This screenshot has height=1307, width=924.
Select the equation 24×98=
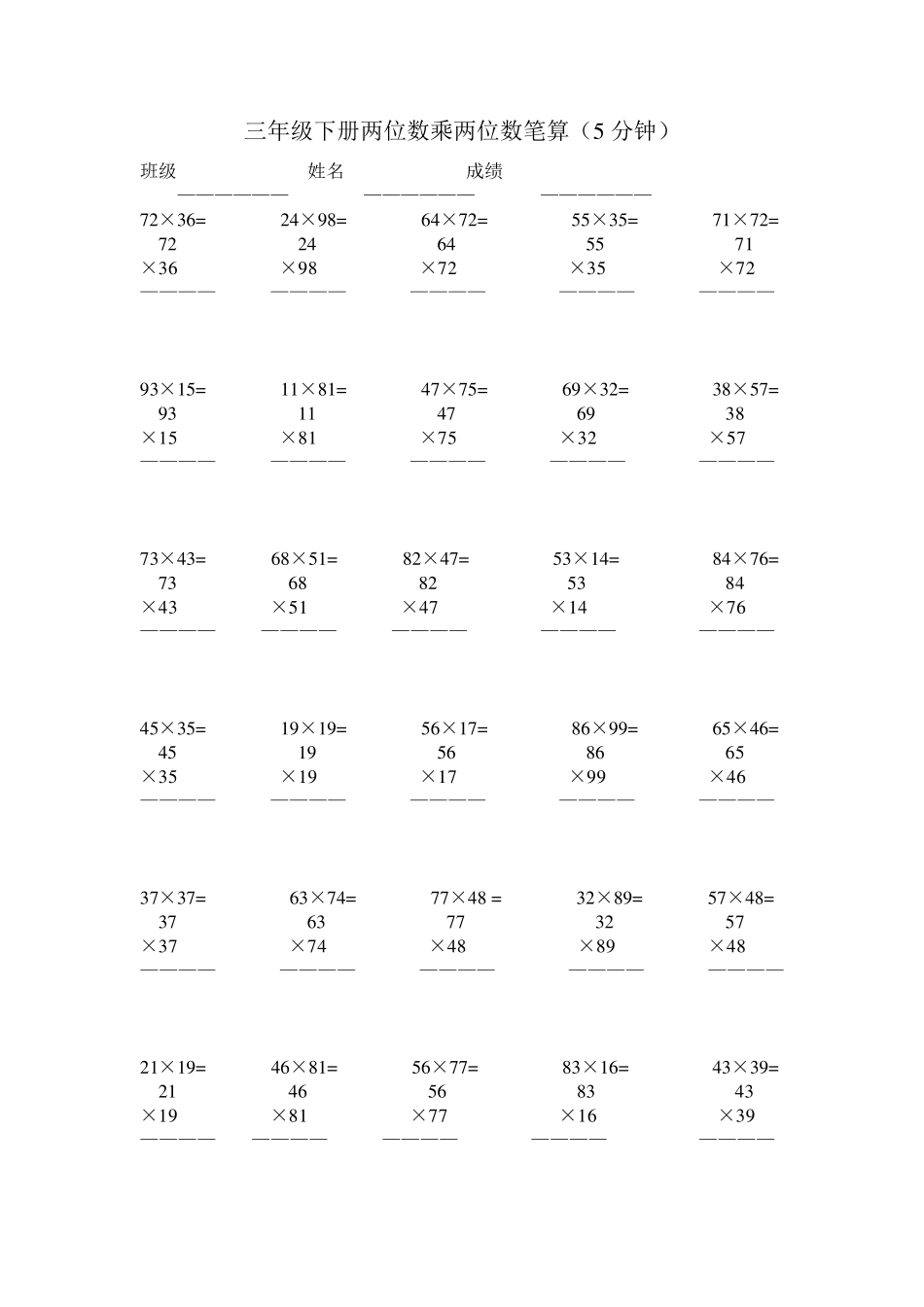(x=313, y=221)
